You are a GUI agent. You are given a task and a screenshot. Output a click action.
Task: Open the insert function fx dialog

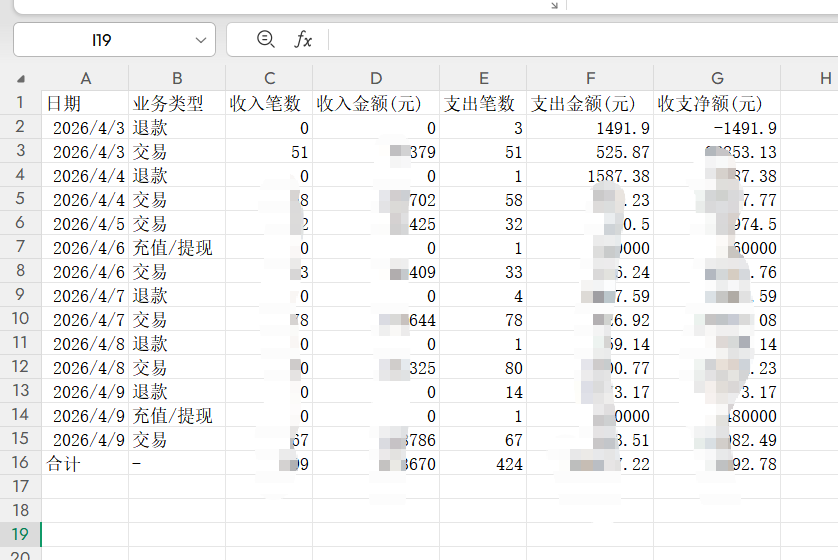[x=303, y=39]
